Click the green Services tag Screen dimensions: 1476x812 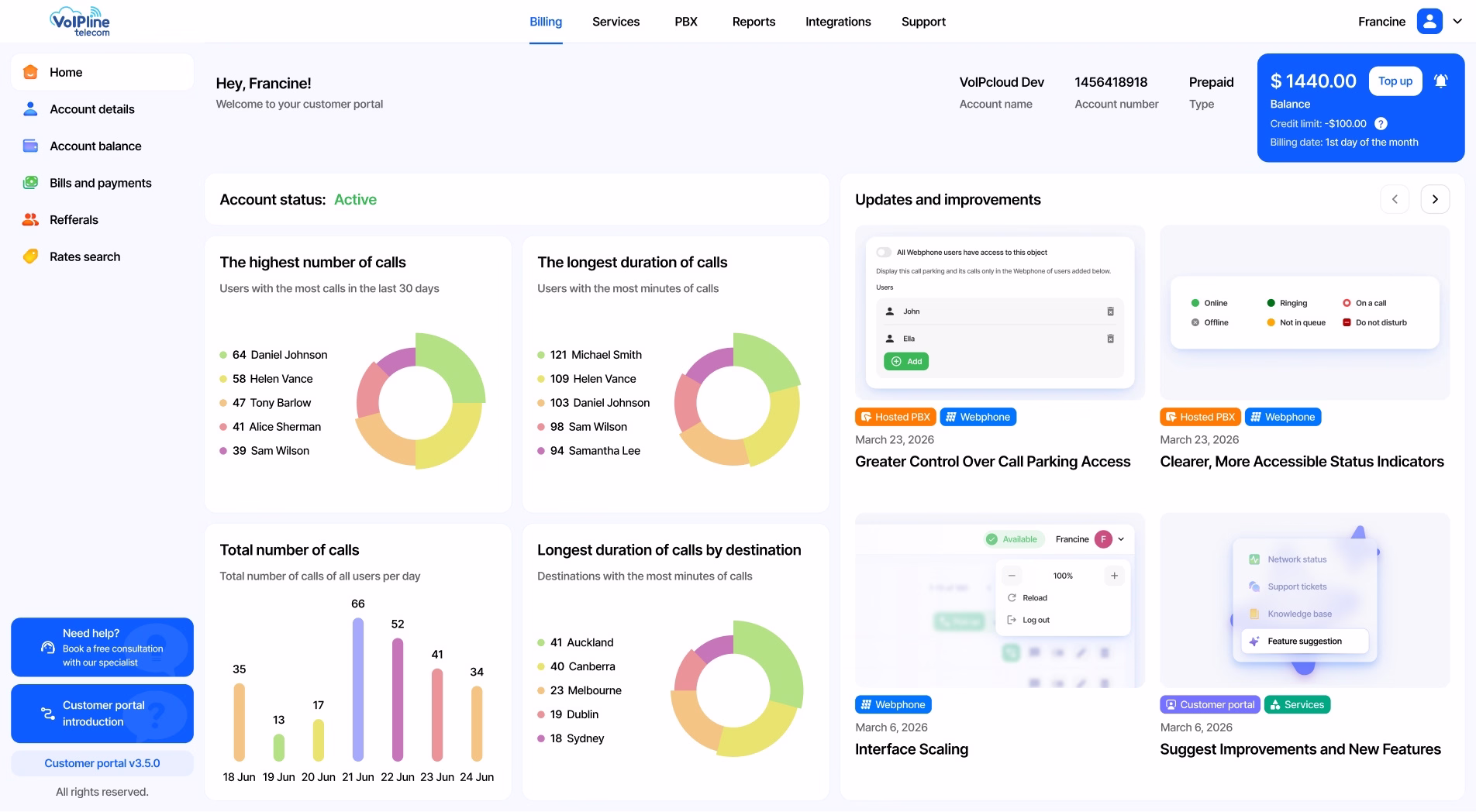tap(1297, 705)
